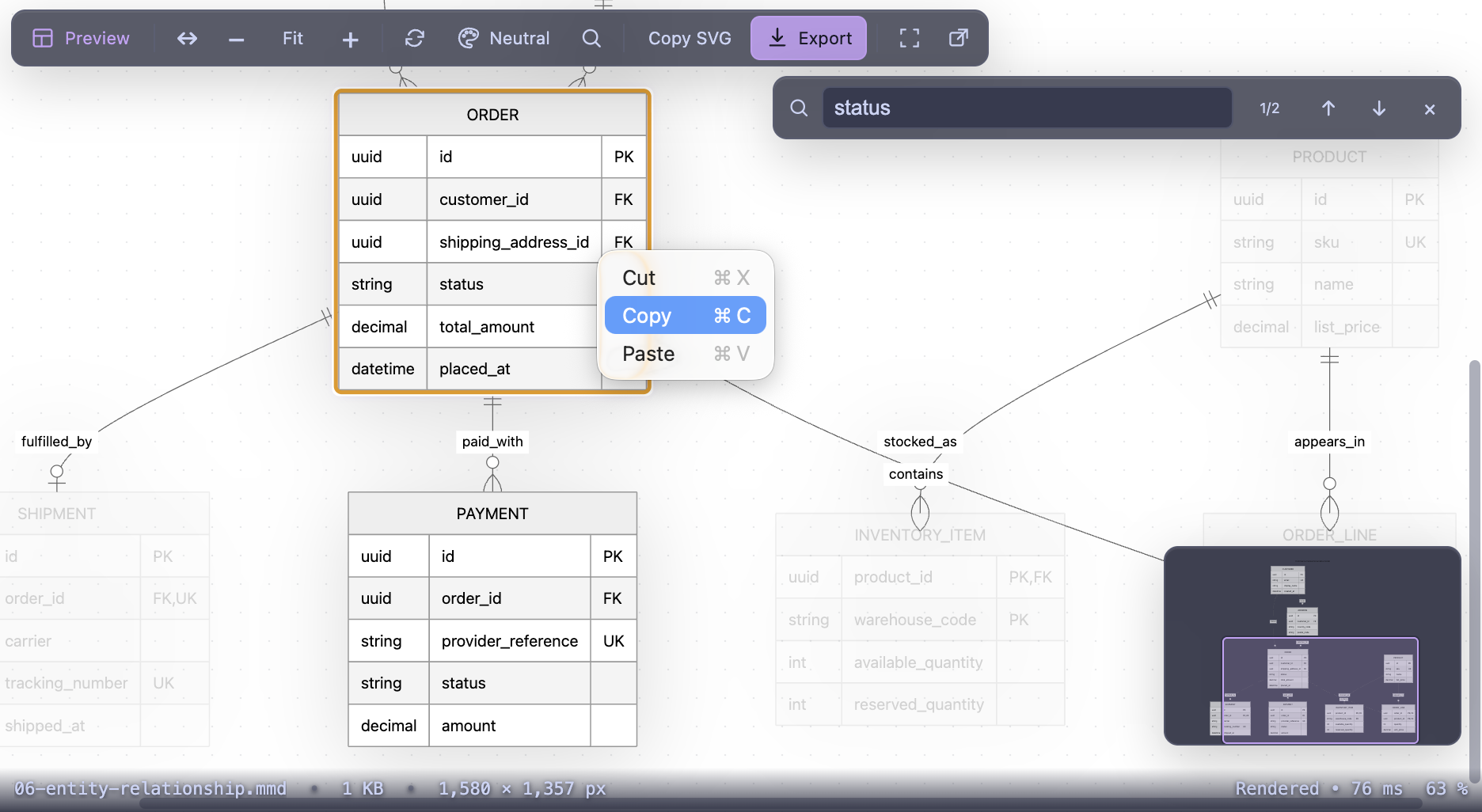The image size is (1482, 812).
Task: Click order_id in PAYMENT table
Action: tap(471, 598)
